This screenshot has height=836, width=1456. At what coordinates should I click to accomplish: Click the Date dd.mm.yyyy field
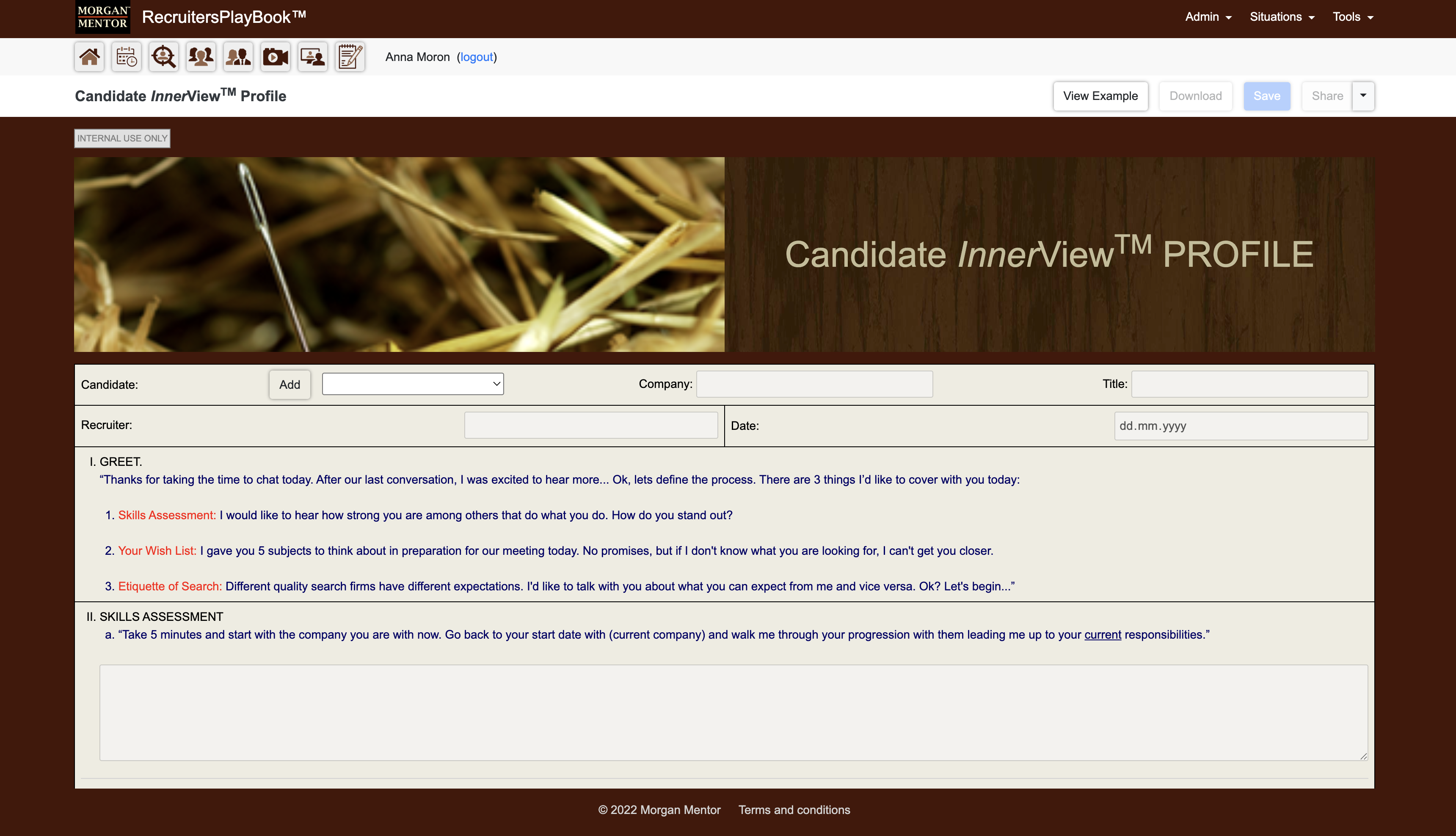click(1241, 426)
